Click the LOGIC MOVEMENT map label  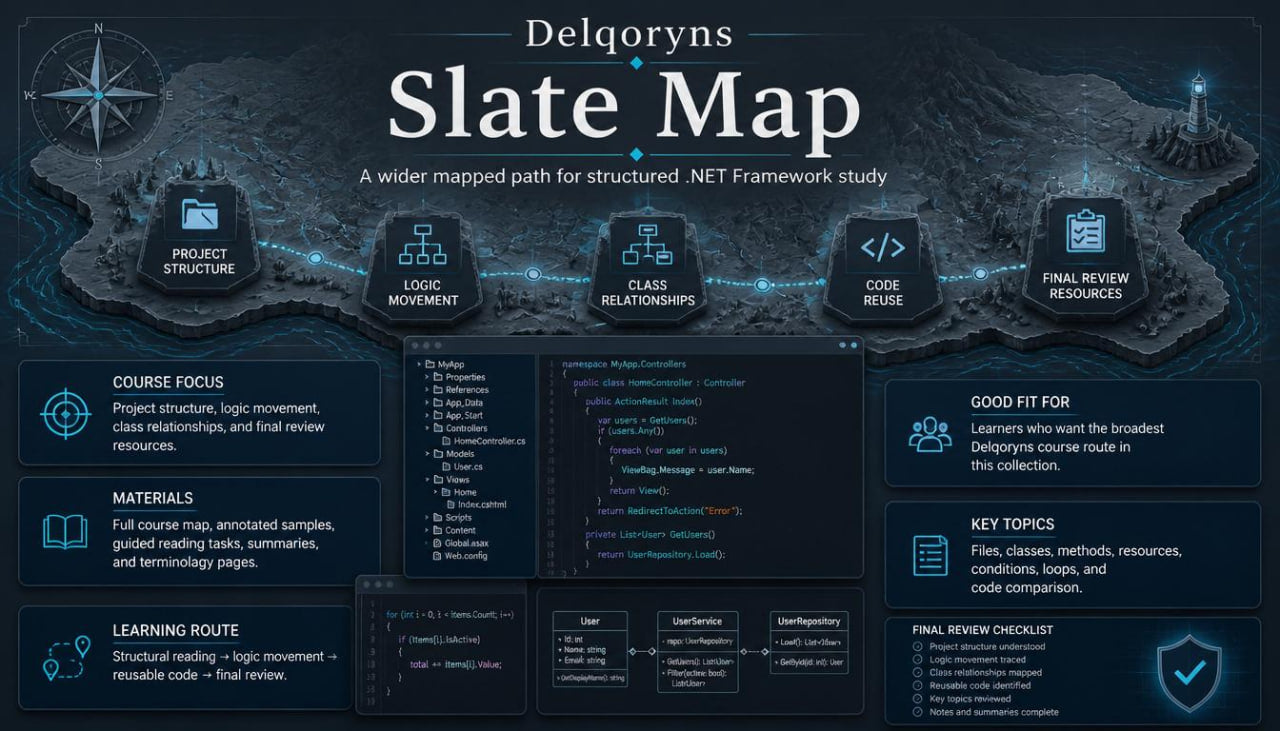tap(423, 293)
